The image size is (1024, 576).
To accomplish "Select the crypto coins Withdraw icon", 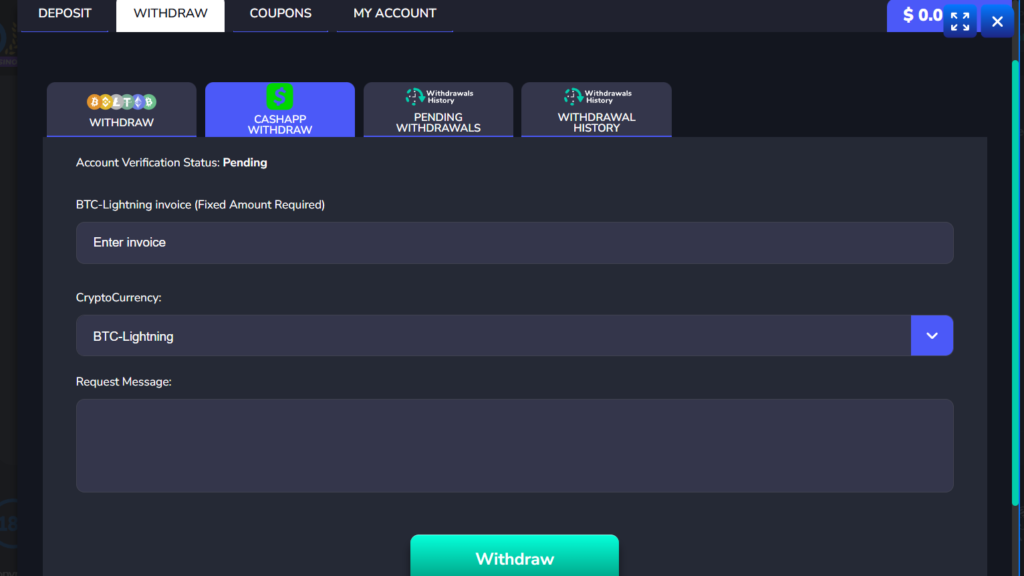I will click(121, 100).
